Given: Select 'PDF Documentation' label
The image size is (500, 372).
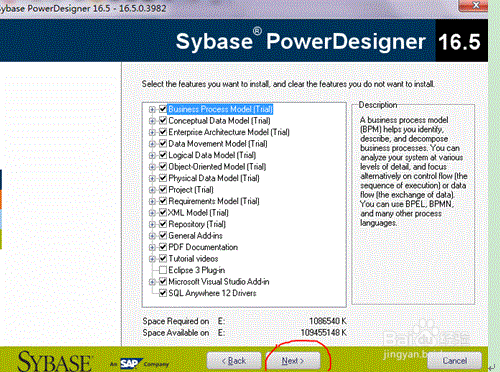Looking at the screenshot, I should click(203, 247).
